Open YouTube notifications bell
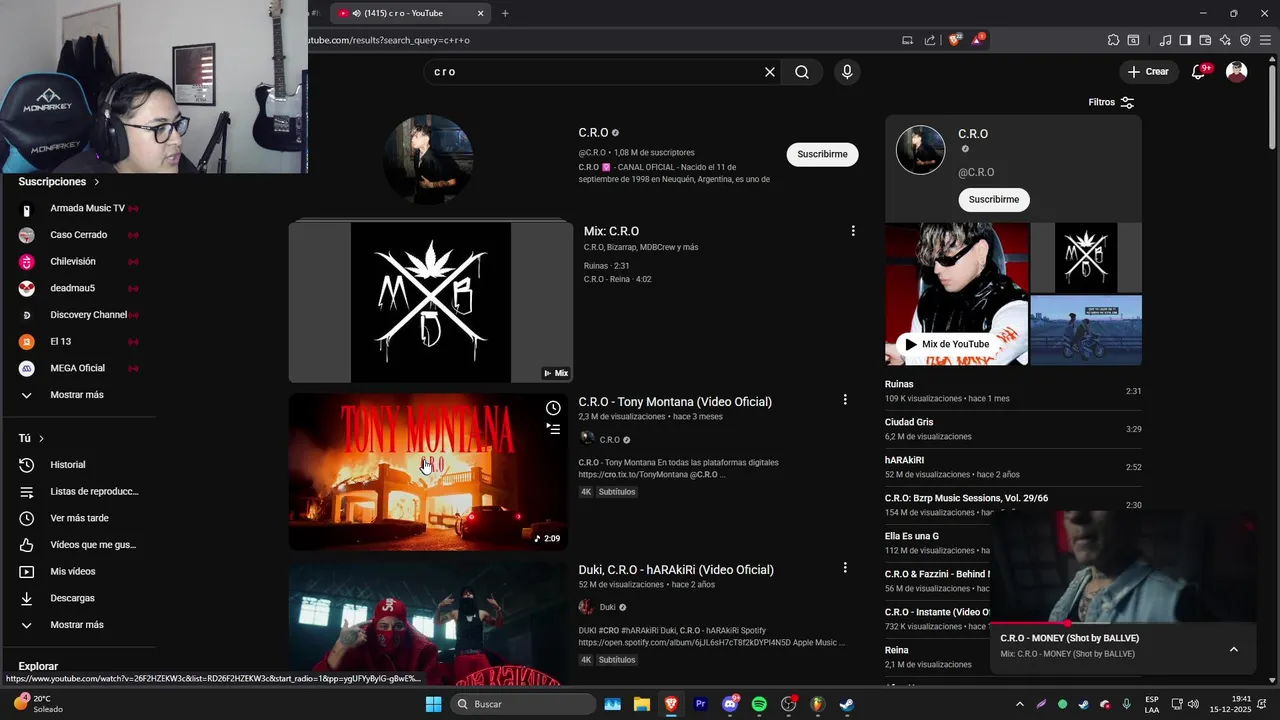The width and height of the screenshot is (1280, 720). (1199, 72)
